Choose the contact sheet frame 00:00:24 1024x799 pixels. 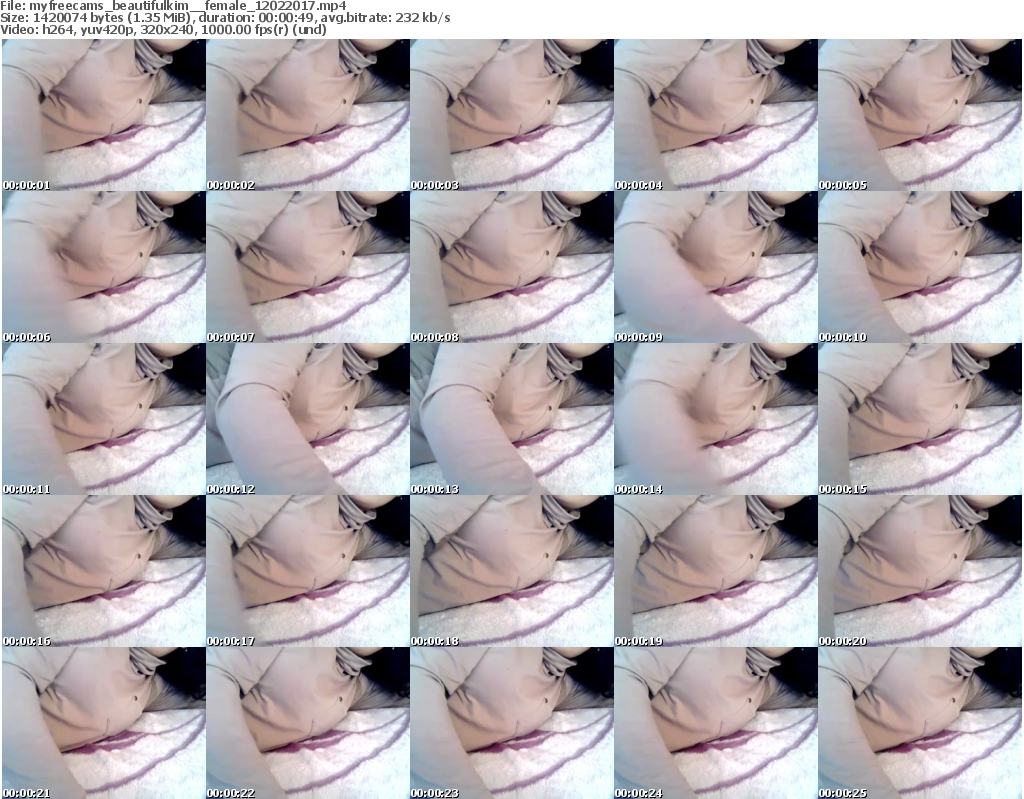[716, 723]
